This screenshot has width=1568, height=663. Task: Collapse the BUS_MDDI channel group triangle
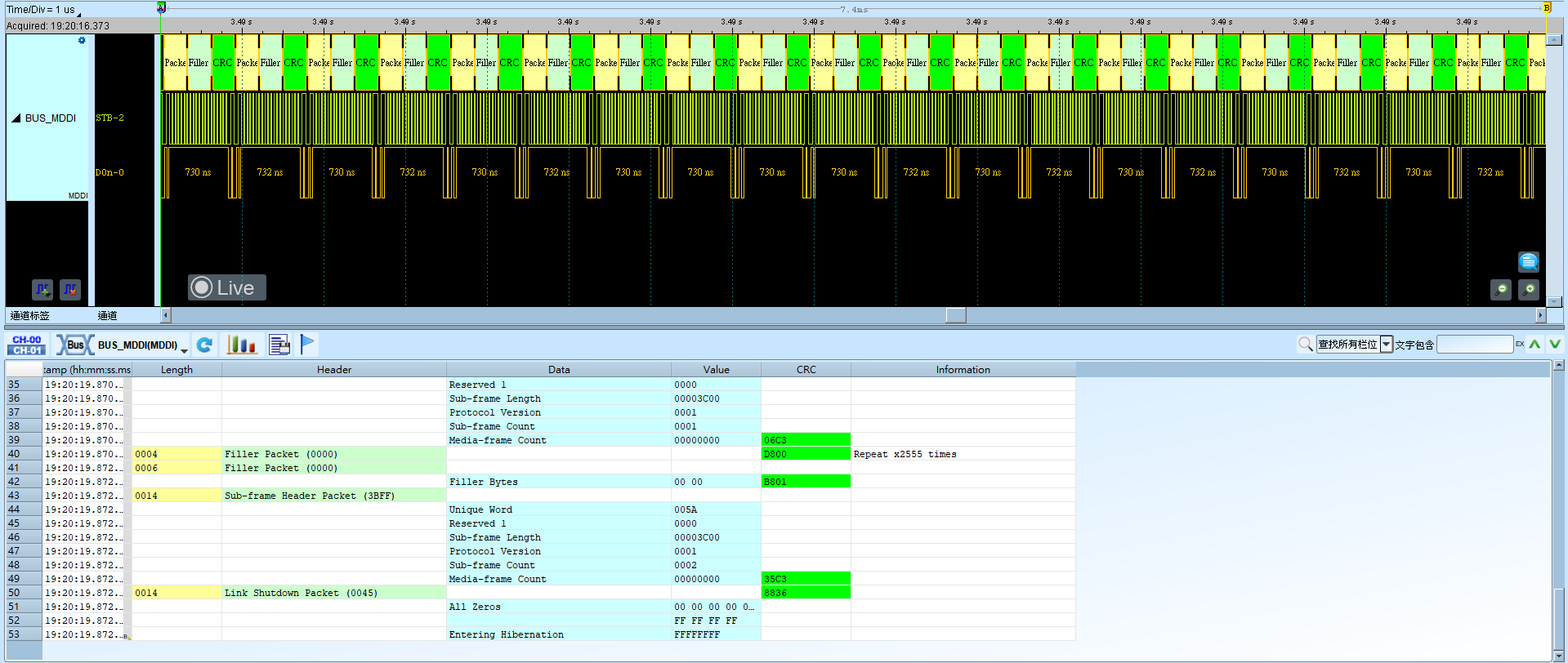pyautogui.click(x=16, y=118)
